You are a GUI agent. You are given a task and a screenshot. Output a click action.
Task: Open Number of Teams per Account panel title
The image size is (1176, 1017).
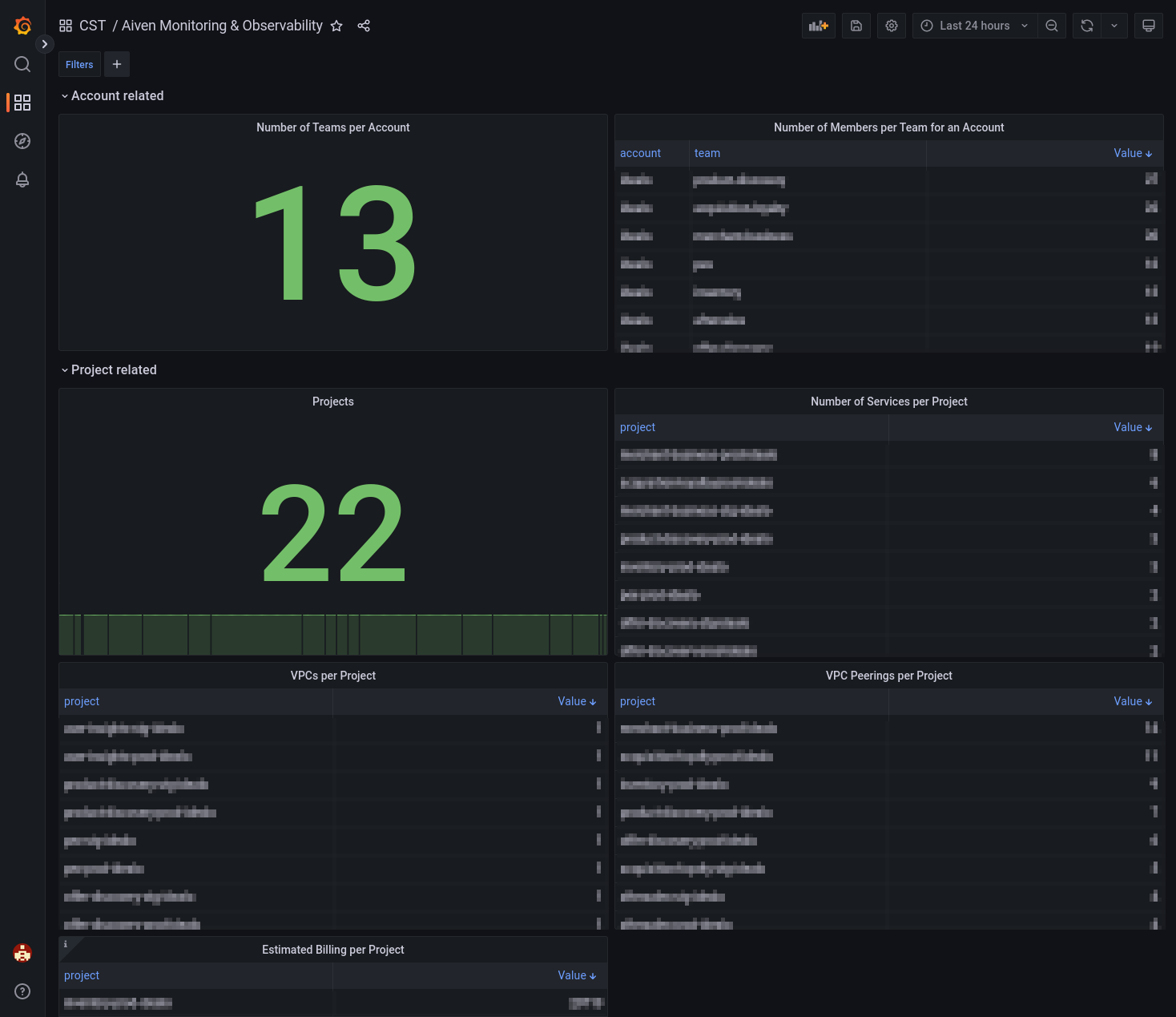(x=333, y=127)
